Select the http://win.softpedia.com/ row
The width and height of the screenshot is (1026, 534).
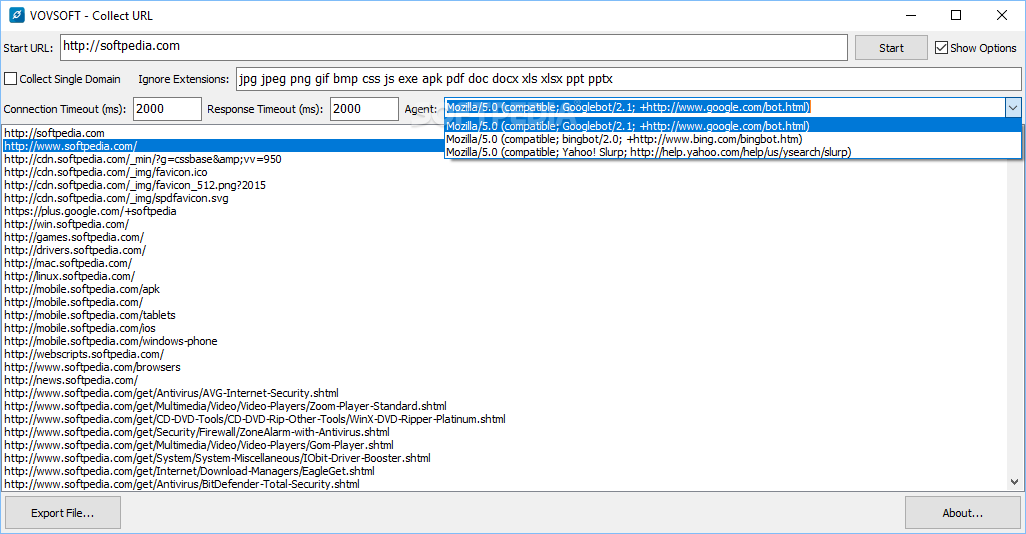[x=504, y=224]
